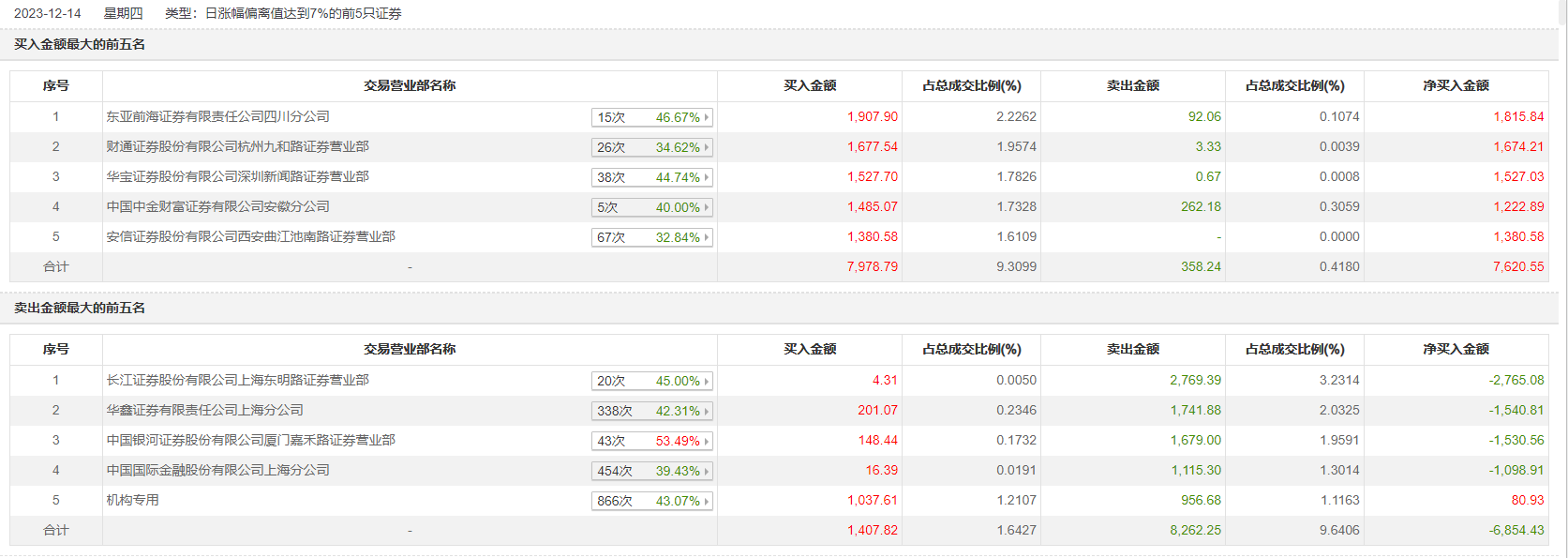This screenshot has height=558, width=1568.
Task: Open 安信证券股份有限公司西安曲江池南路证券营业部 link
Action: click(250, 236)
